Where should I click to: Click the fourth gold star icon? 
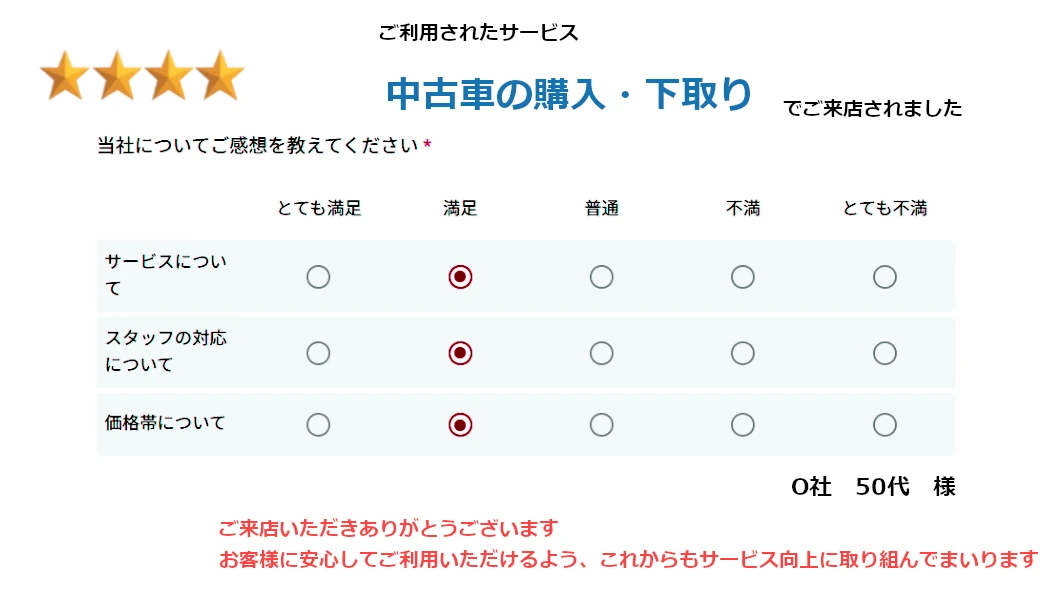coord(220,77)
